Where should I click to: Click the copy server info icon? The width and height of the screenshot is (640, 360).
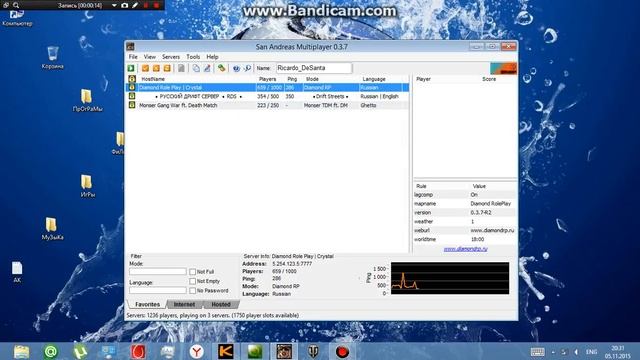196,68
